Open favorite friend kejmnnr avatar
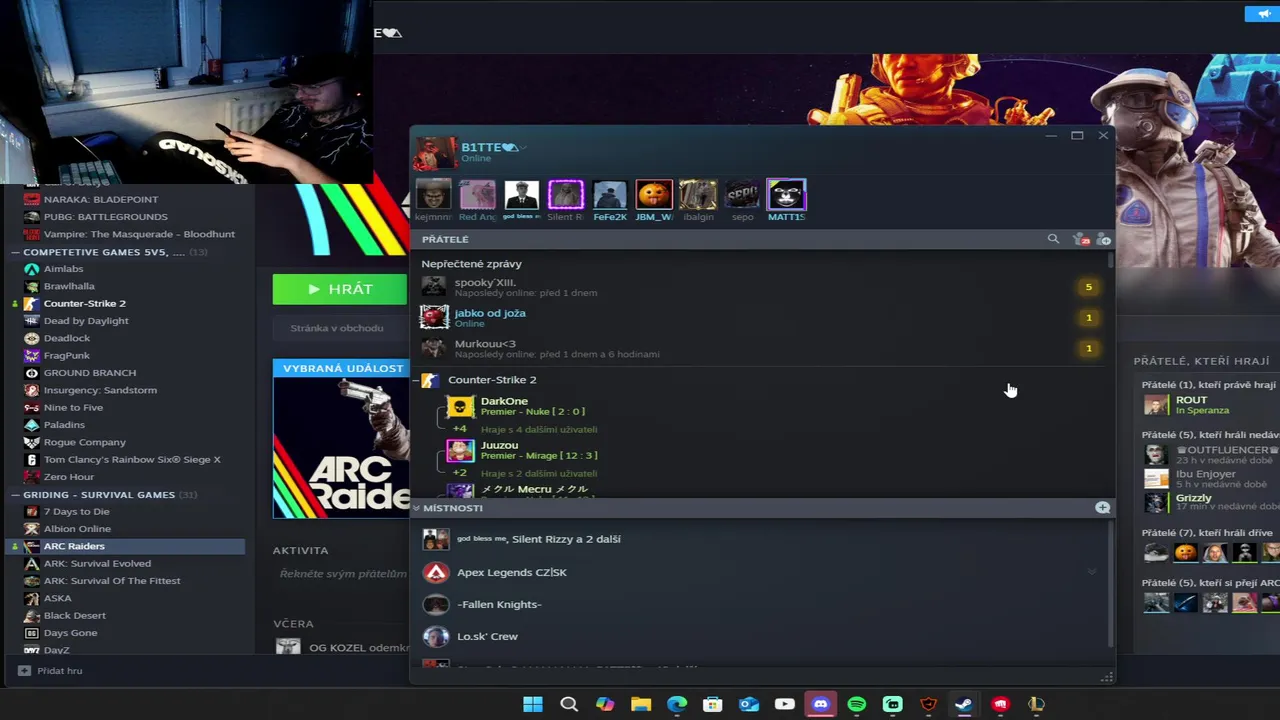 (434, 195)
